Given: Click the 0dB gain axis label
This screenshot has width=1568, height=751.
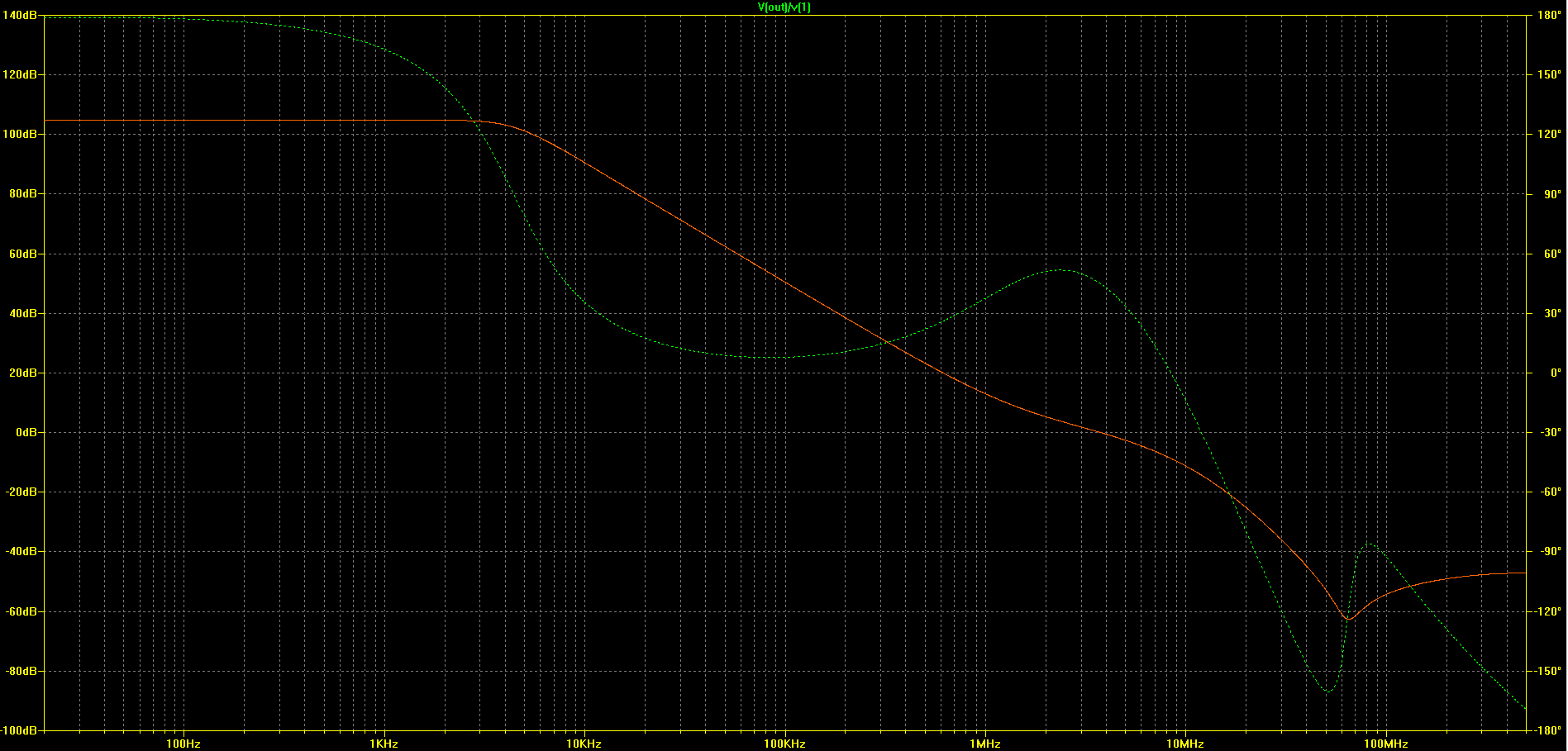Looking at the screenshot, I should [x=26, y=432].
